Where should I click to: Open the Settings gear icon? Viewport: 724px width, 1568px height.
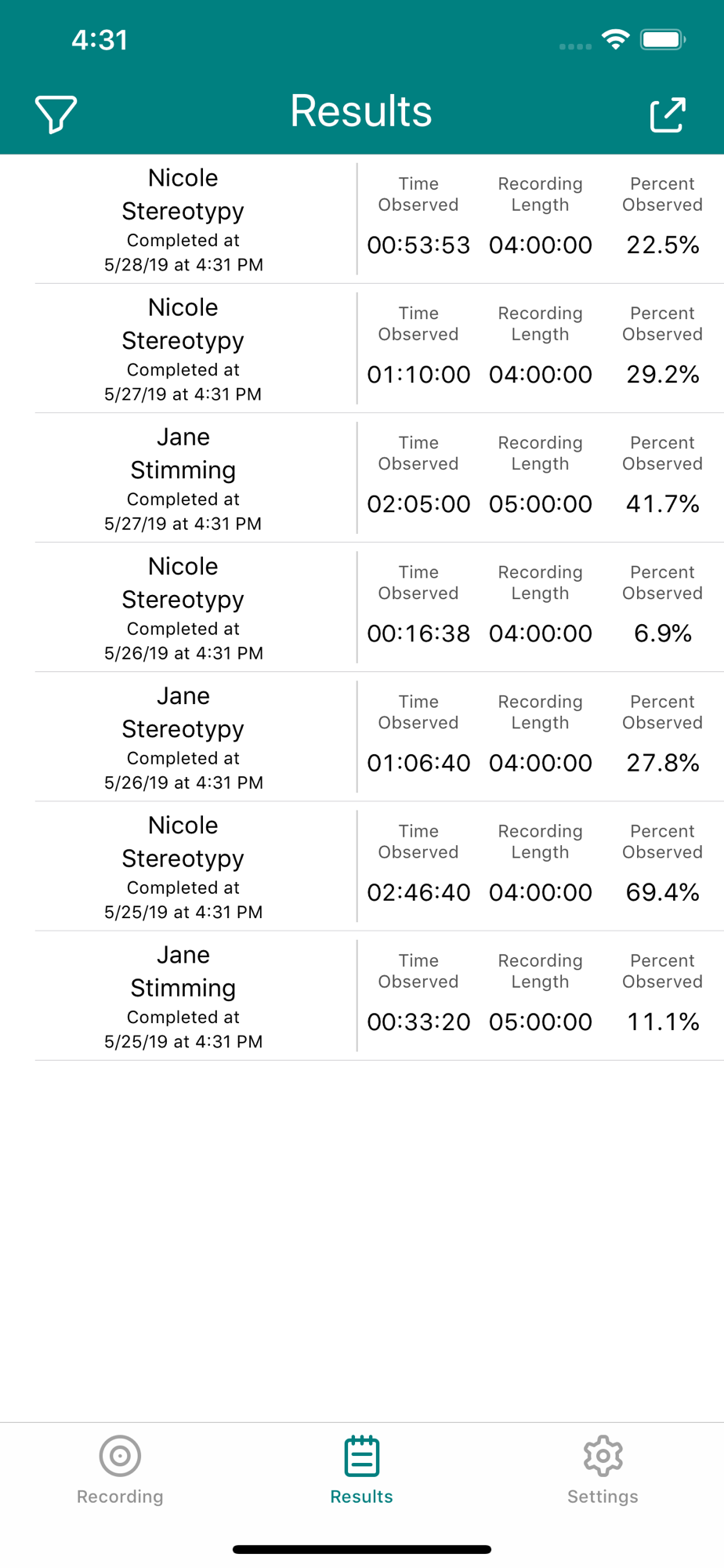[x=603, y=1456]
